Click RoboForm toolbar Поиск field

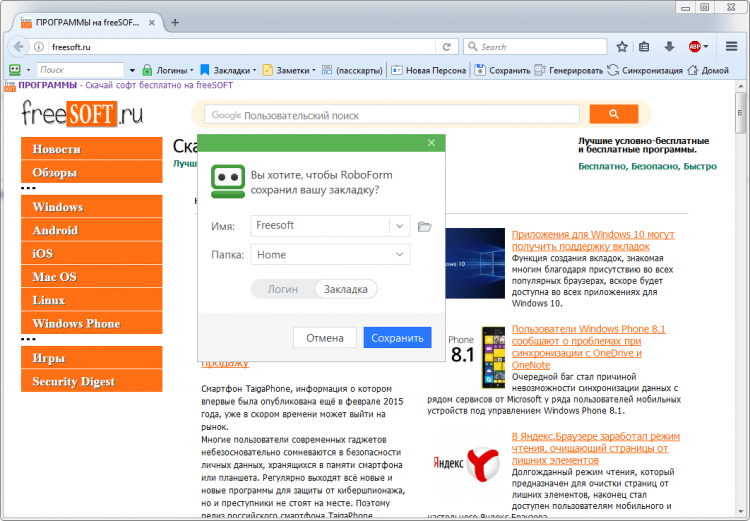(80, 70)
